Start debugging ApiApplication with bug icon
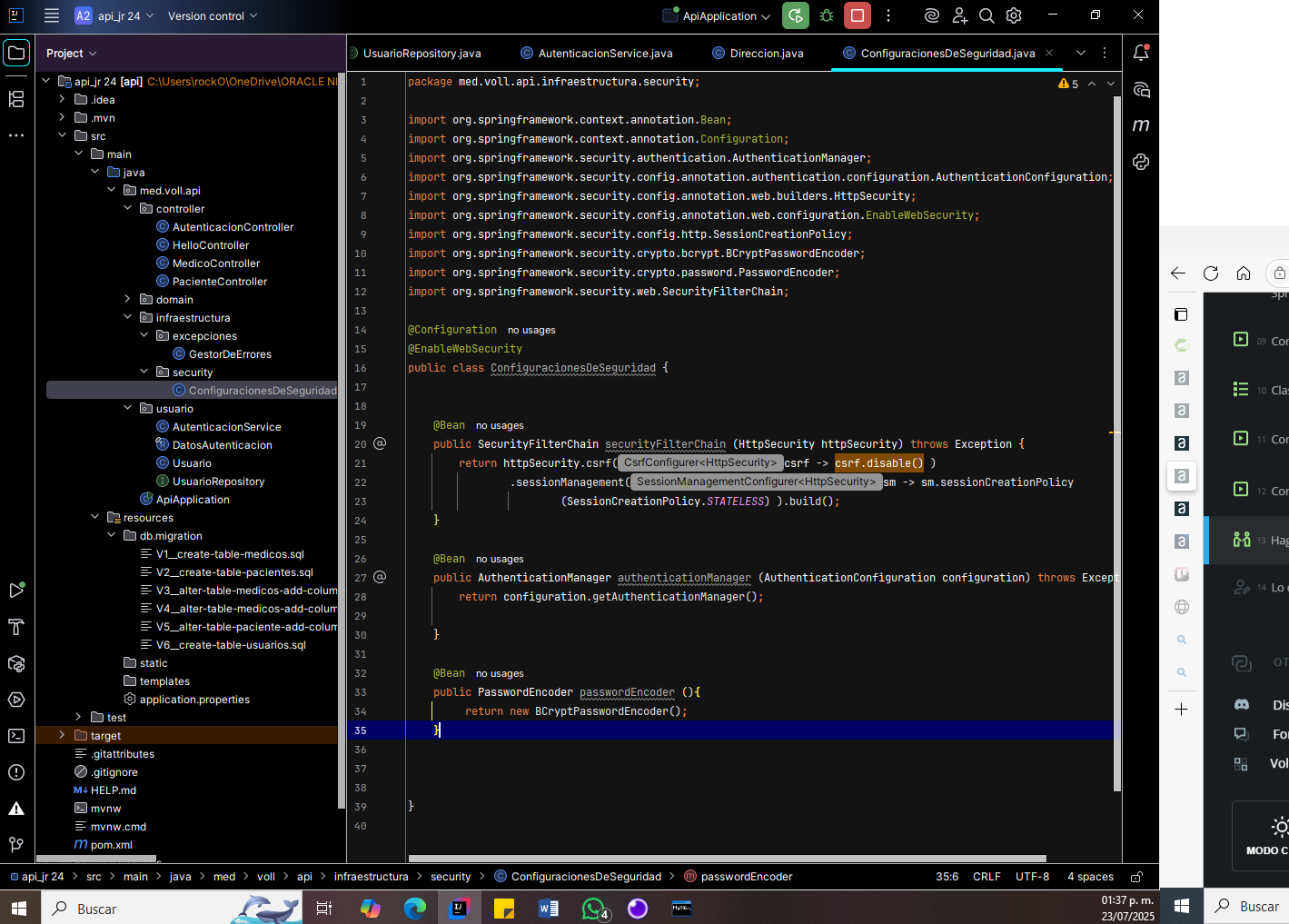This screenshot has height=924, width=1289. pos(827,15)
